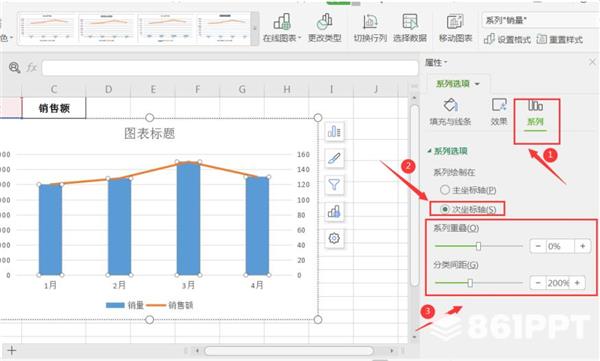The width and height of the screenshot is (600, 361).
Task: Select the 次坐标轴(S) radio button
Action: [445, 209]
